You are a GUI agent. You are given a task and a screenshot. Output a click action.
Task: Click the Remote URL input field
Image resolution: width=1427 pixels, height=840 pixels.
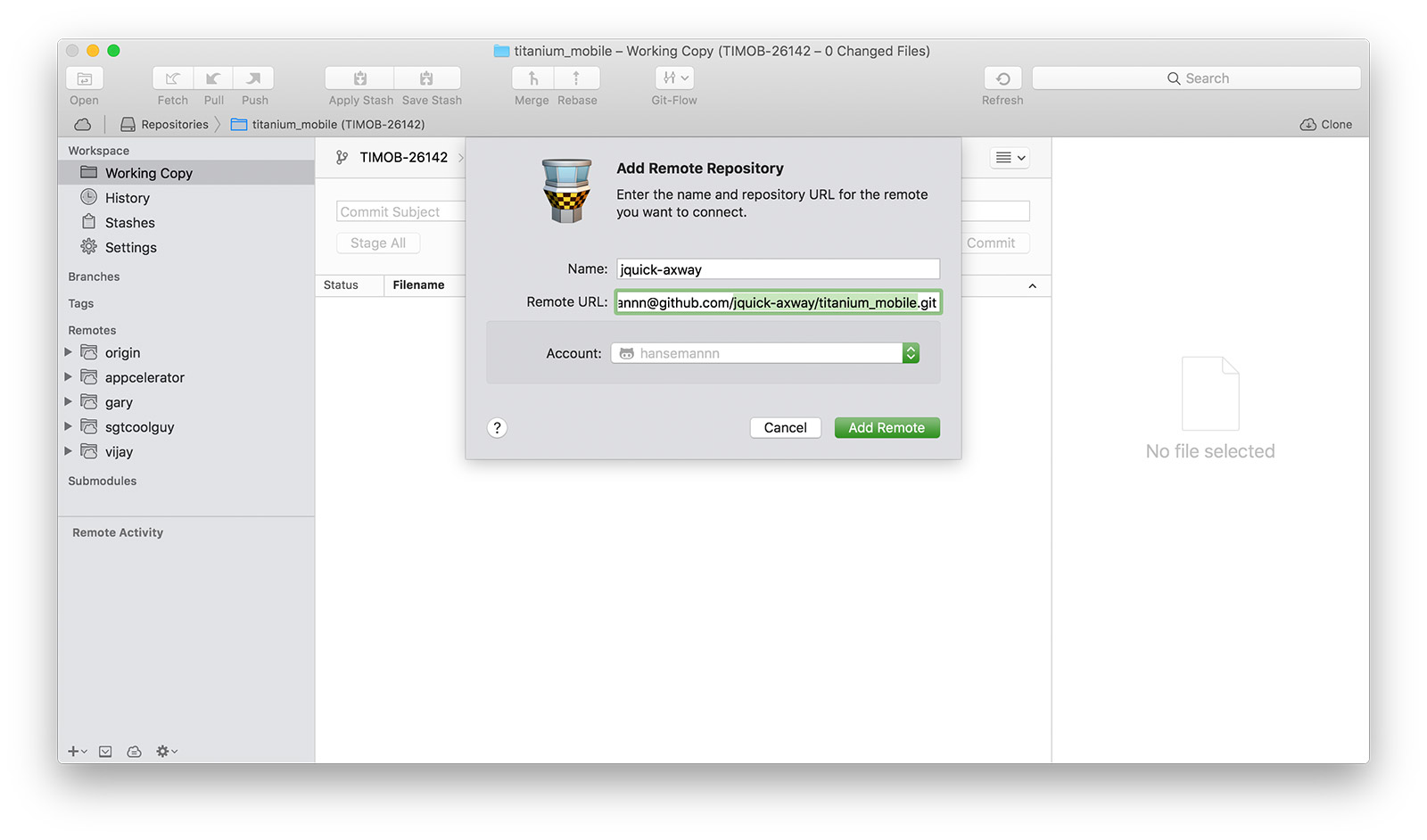(778, 302)
